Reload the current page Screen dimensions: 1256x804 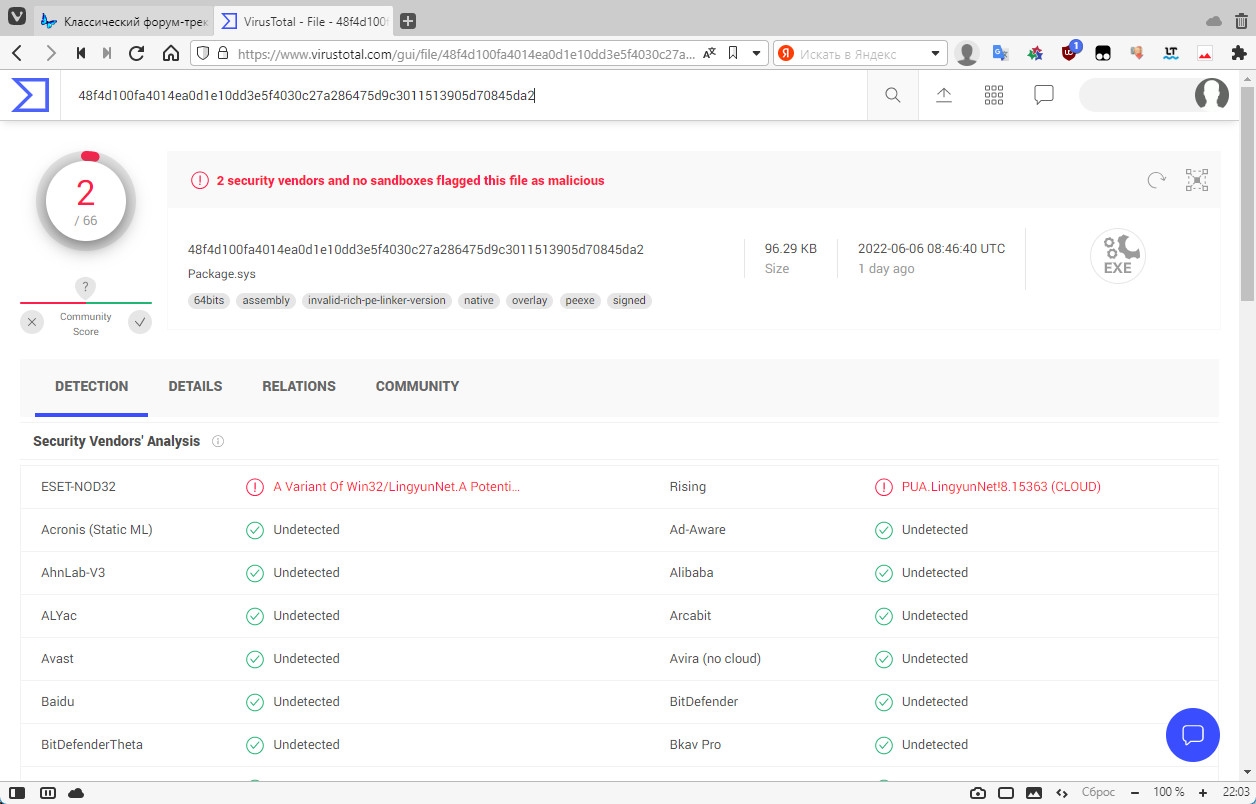(138, 53)
